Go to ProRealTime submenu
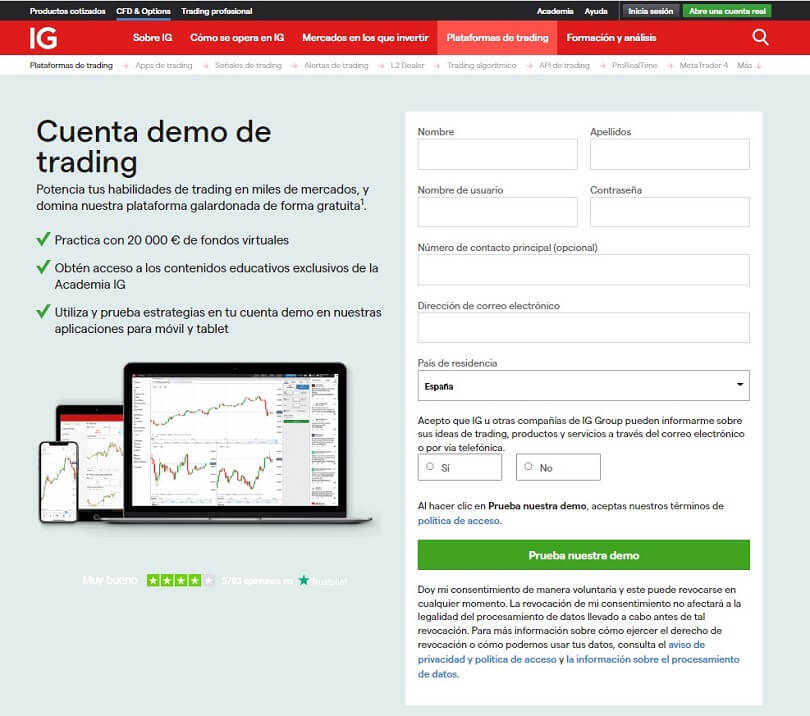The width and height of the screenshot is (810, 716). [634, 65]
